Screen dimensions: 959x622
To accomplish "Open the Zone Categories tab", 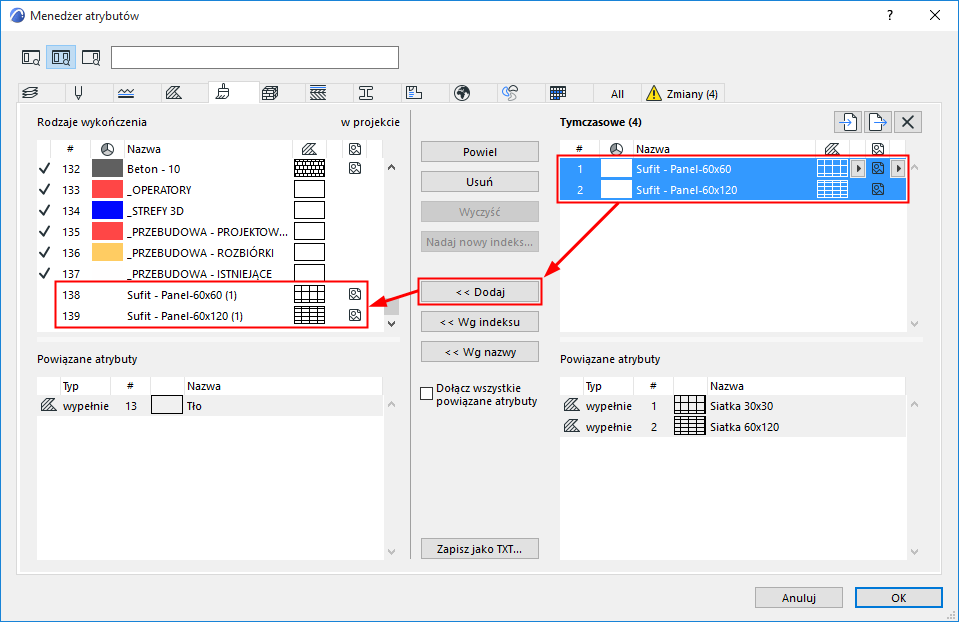I will point(414,93).
